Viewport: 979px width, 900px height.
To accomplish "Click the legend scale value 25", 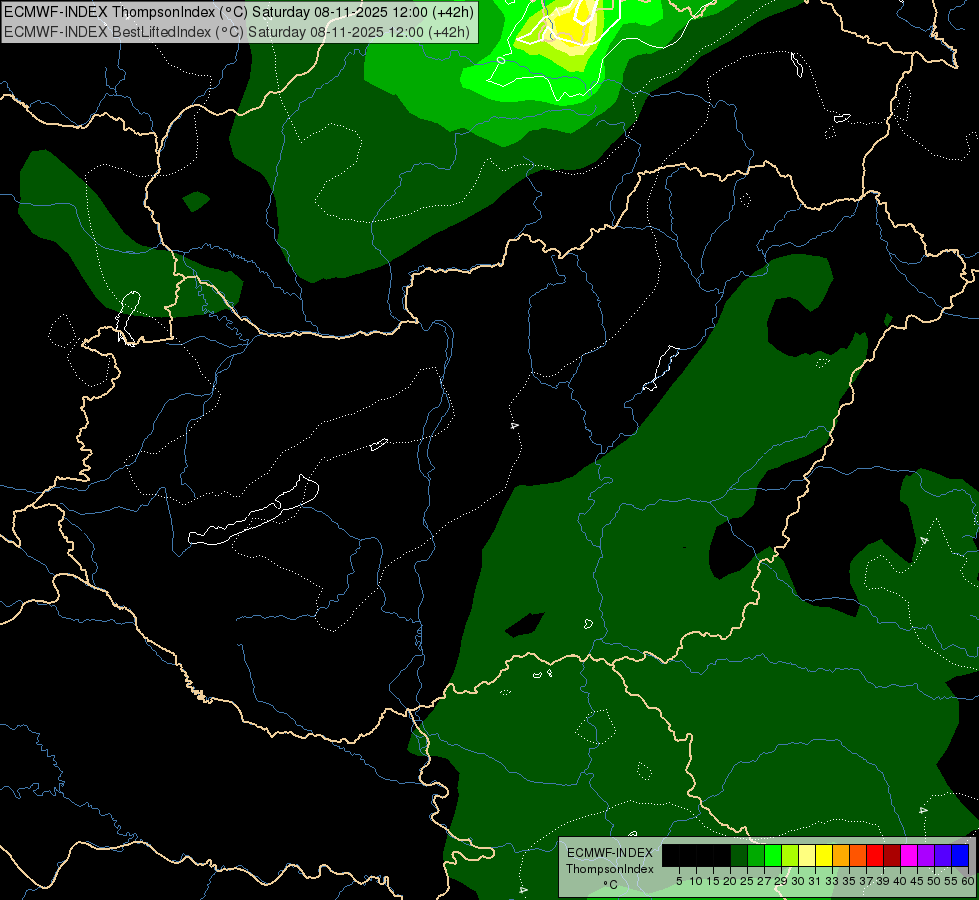I will point(747,881).
